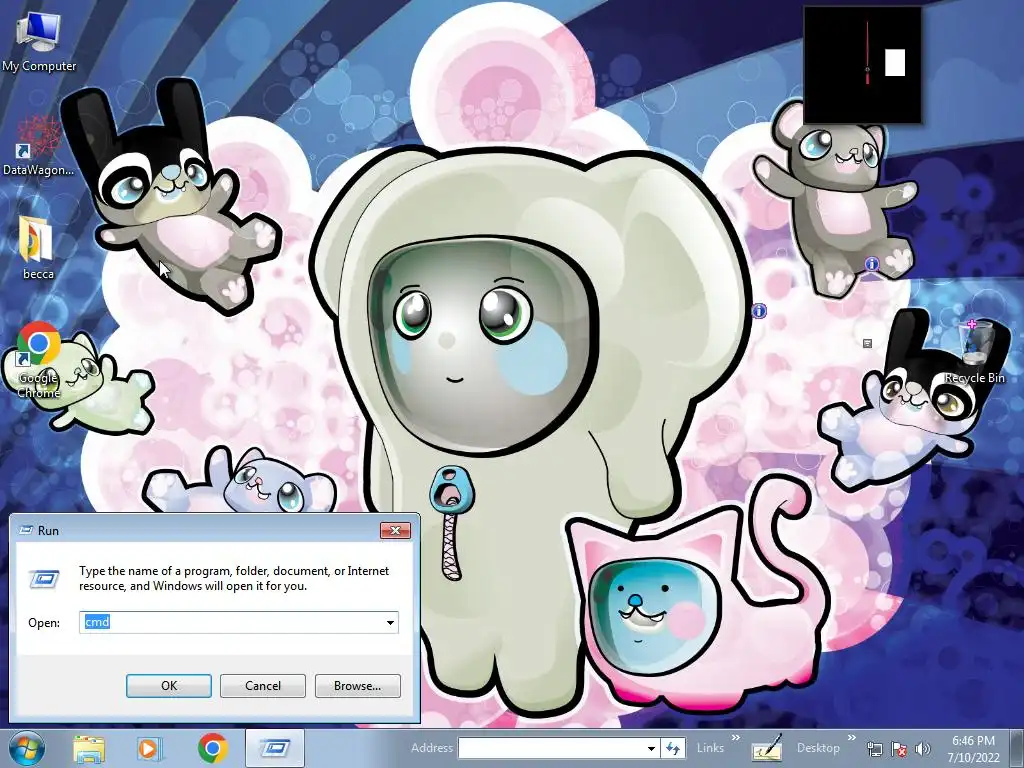Open the Start menu orb

(x=26, y=748)
